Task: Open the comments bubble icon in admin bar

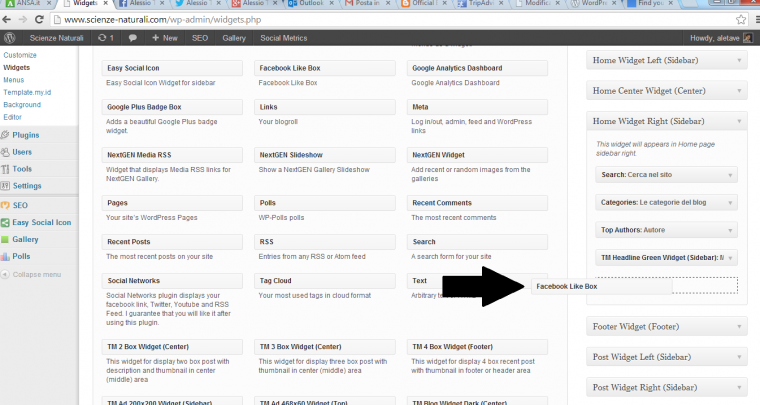Action: pyautogui.click(x=132, y=38)
